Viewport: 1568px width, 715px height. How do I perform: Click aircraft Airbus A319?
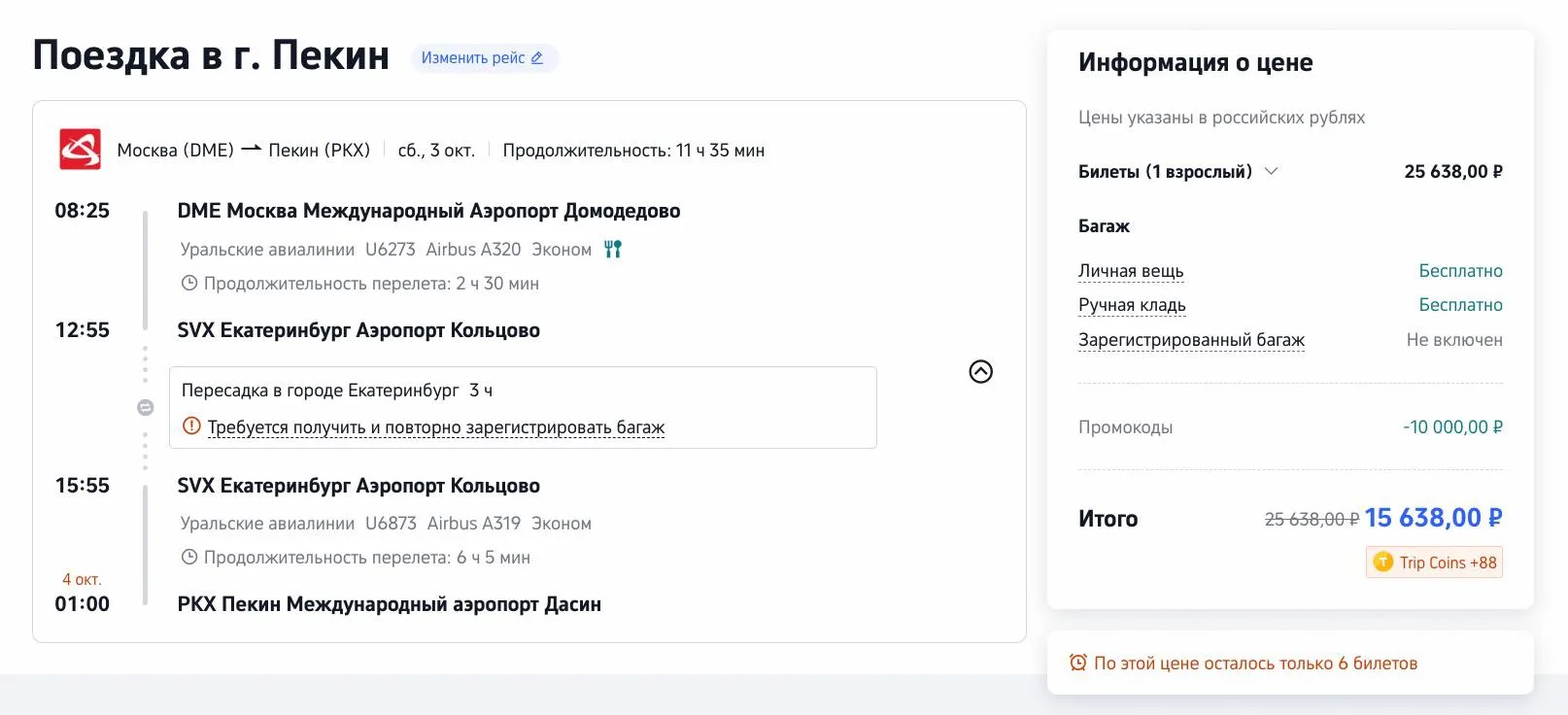[x=474, y=524]
